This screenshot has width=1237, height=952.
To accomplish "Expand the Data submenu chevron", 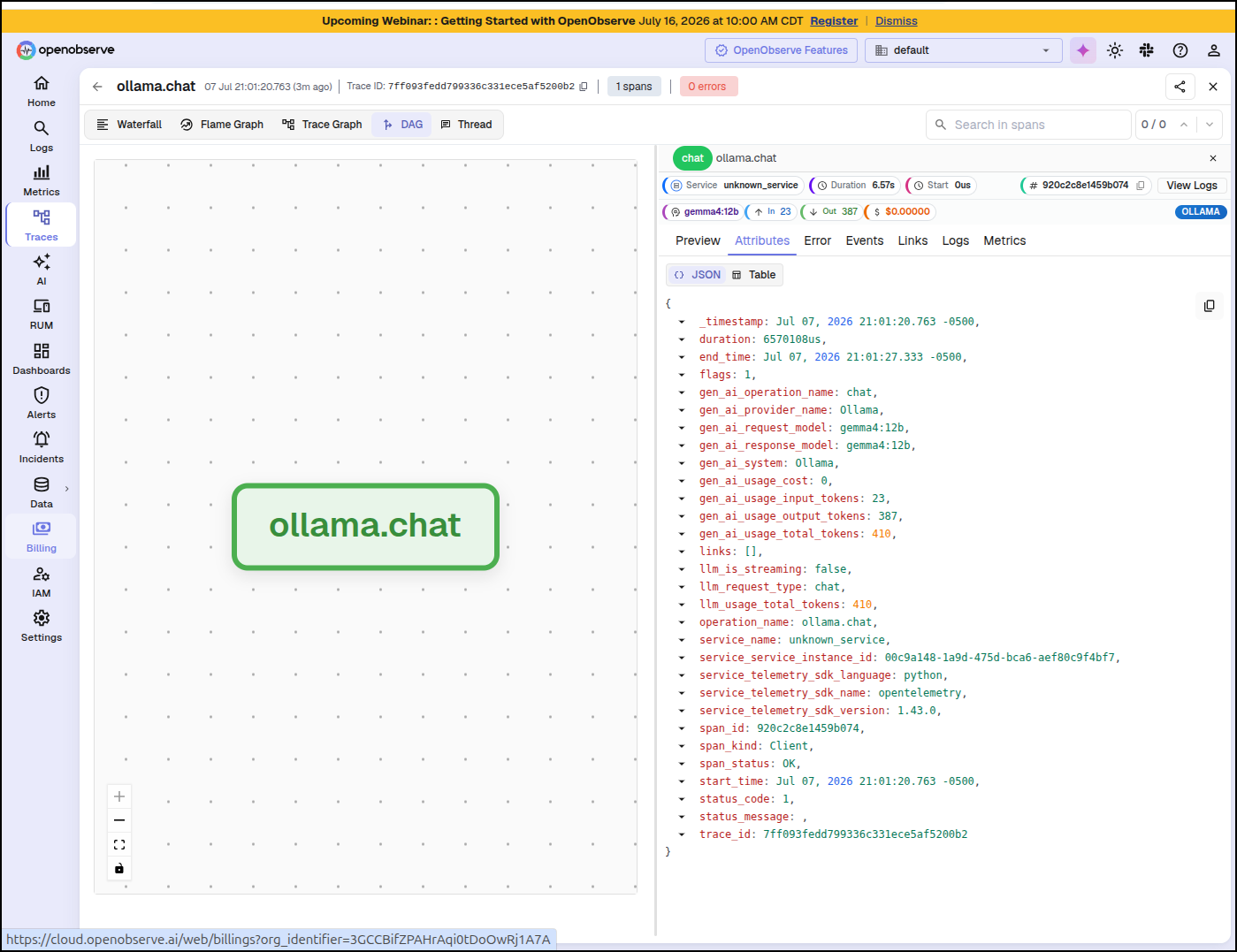I will 66,489.
